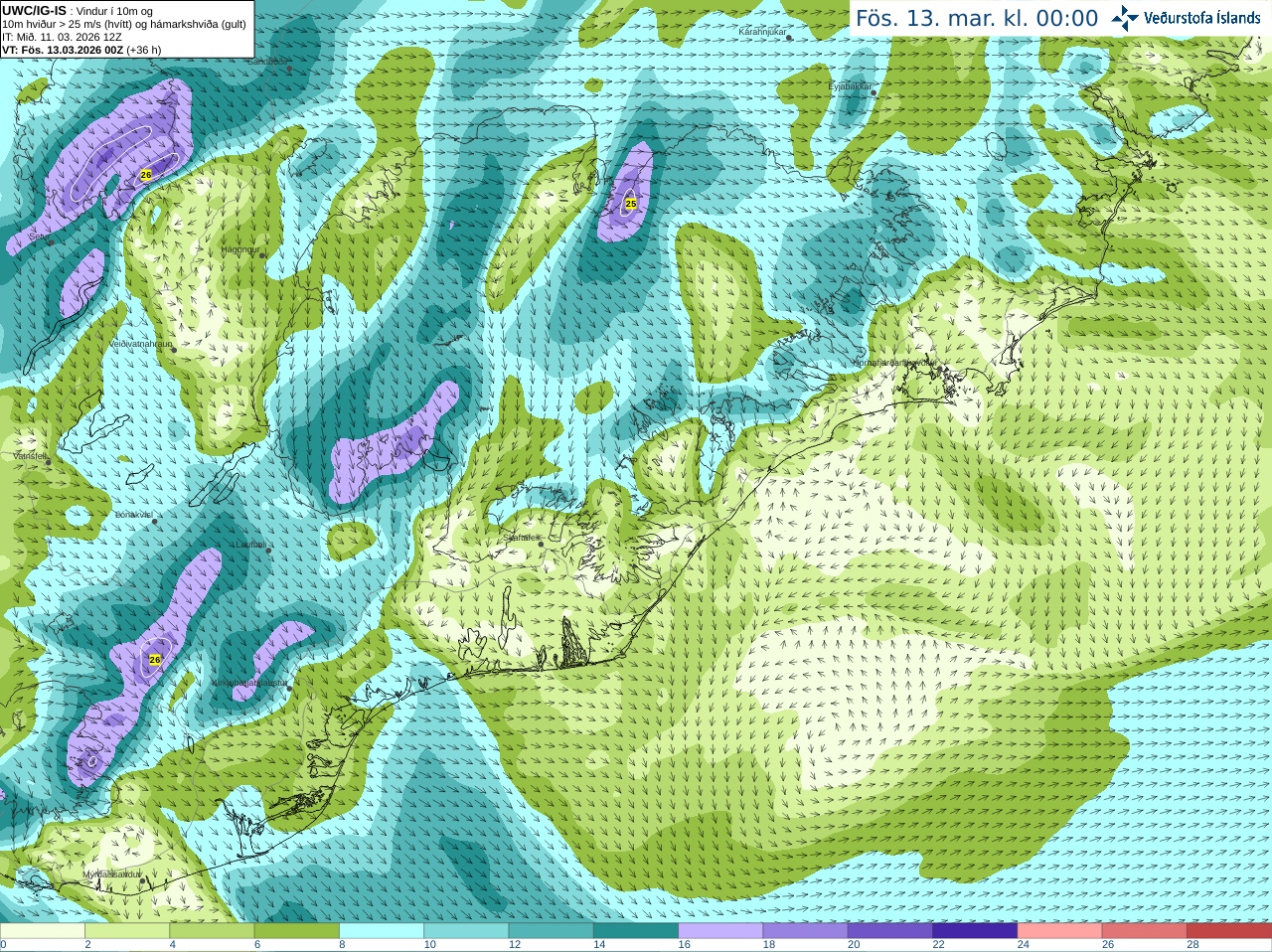Click the IT: Mið. 11. 03. 2026 12Z line
The height and width of the screenshot is (952, 1272).
pos(62,37)
